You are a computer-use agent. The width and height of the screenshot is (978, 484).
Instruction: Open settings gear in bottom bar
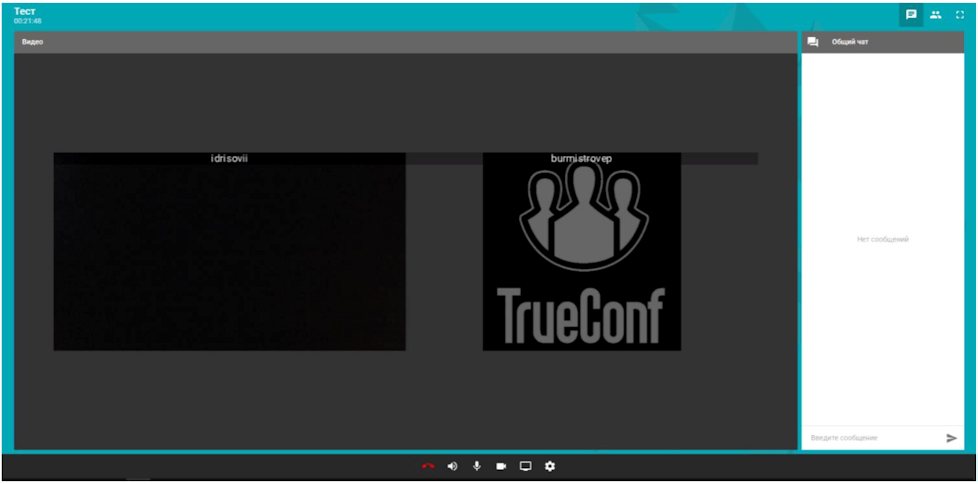tap(550, 466)
